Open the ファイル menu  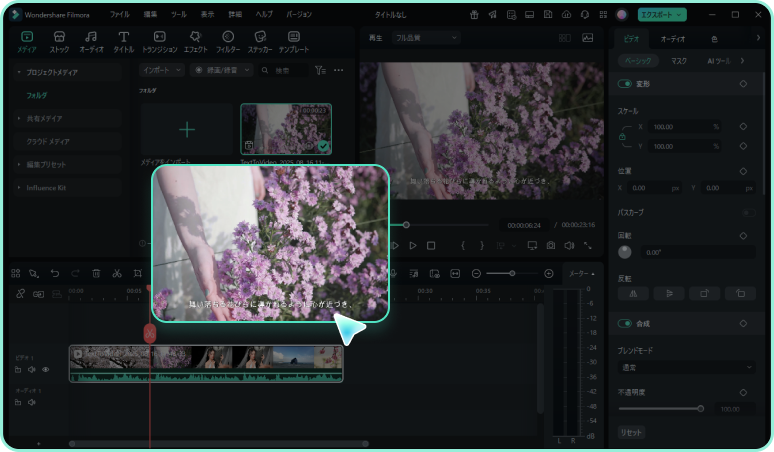coord(119,14)
